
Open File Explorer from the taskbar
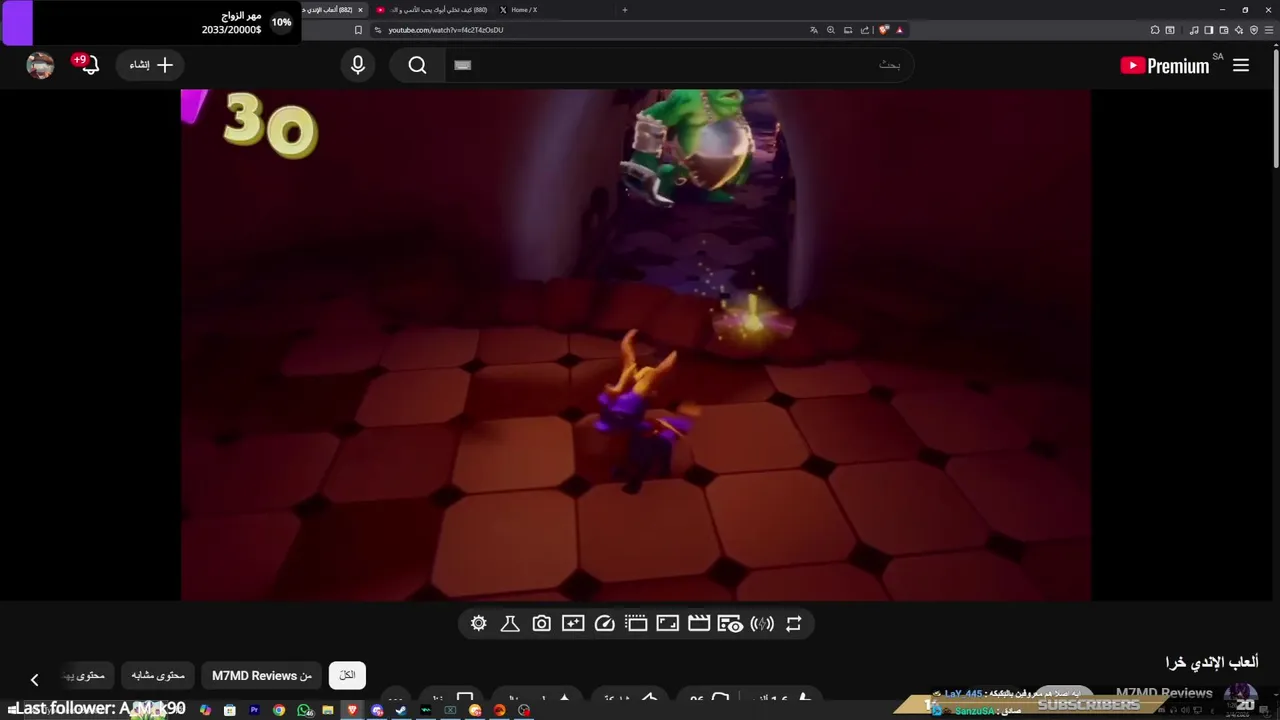click(x=328, y=710)
